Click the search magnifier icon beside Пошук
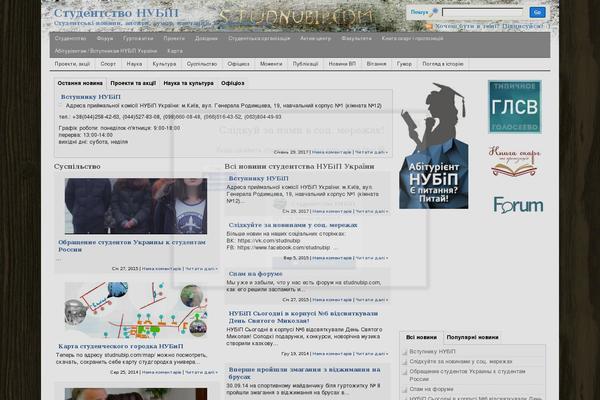The height and width of the screenshot is (400, 600). [x=434, y=12]
